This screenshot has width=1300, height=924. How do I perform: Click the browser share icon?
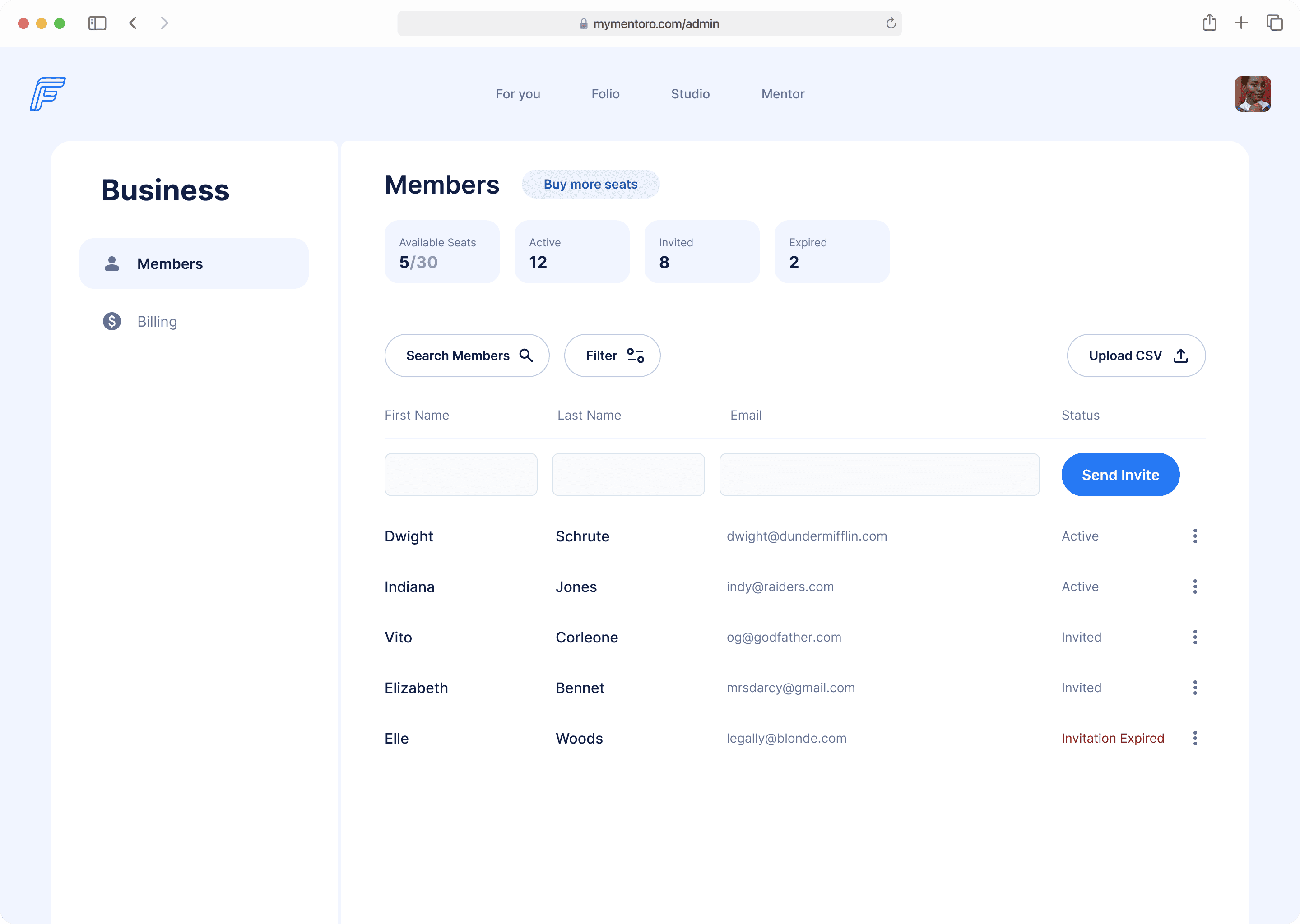1210,23
